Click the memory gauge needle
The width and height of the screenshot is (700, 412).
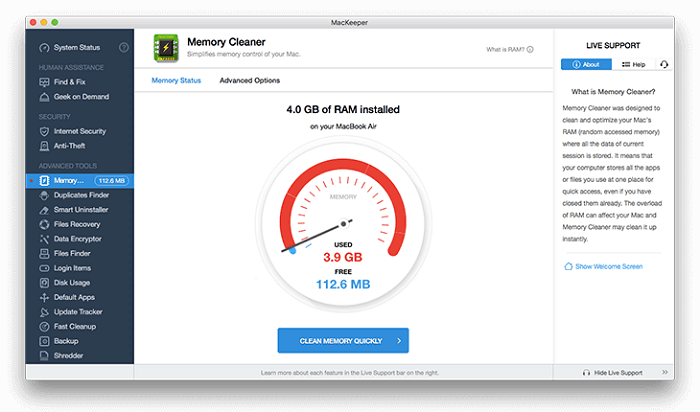[317, 236]
